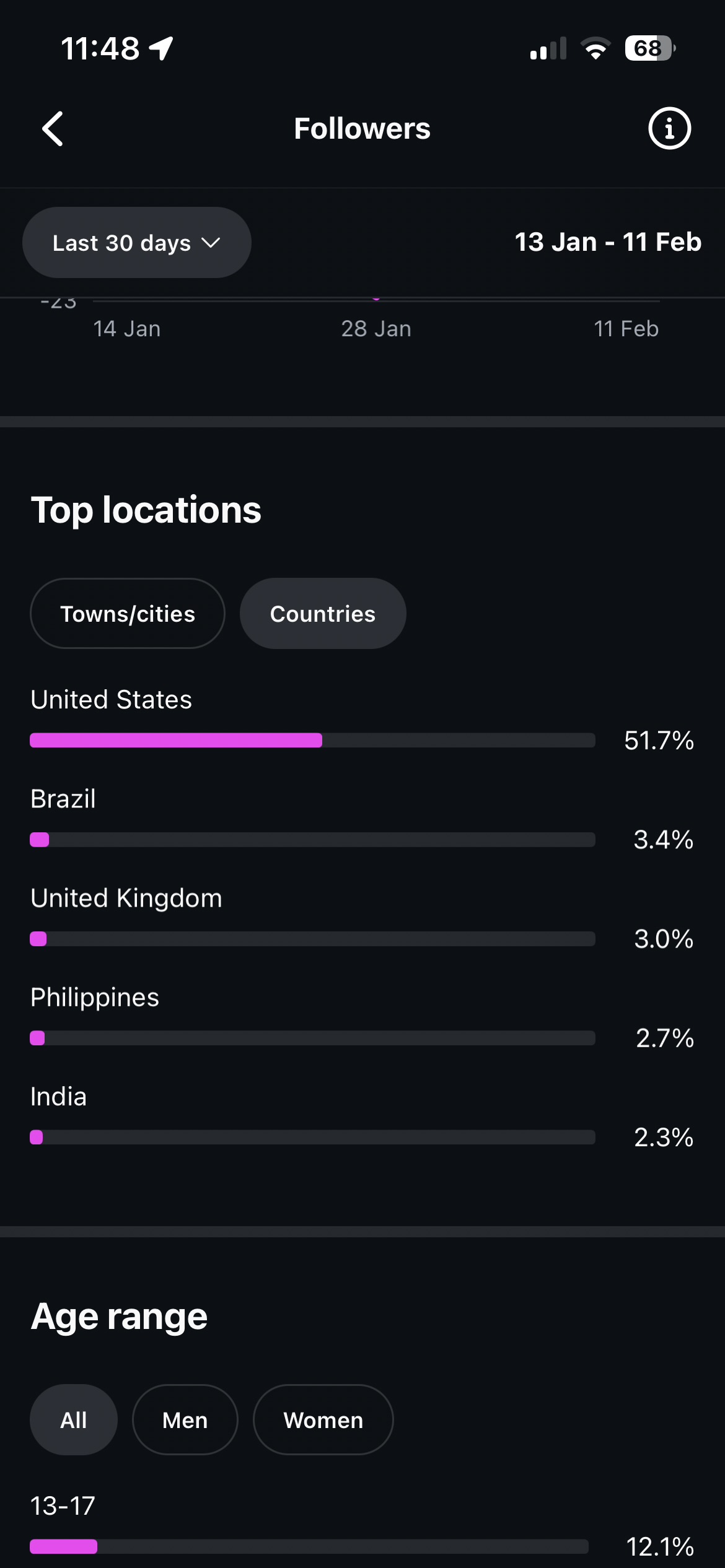Tap the cellular signal bars icon

pos(548,48)
